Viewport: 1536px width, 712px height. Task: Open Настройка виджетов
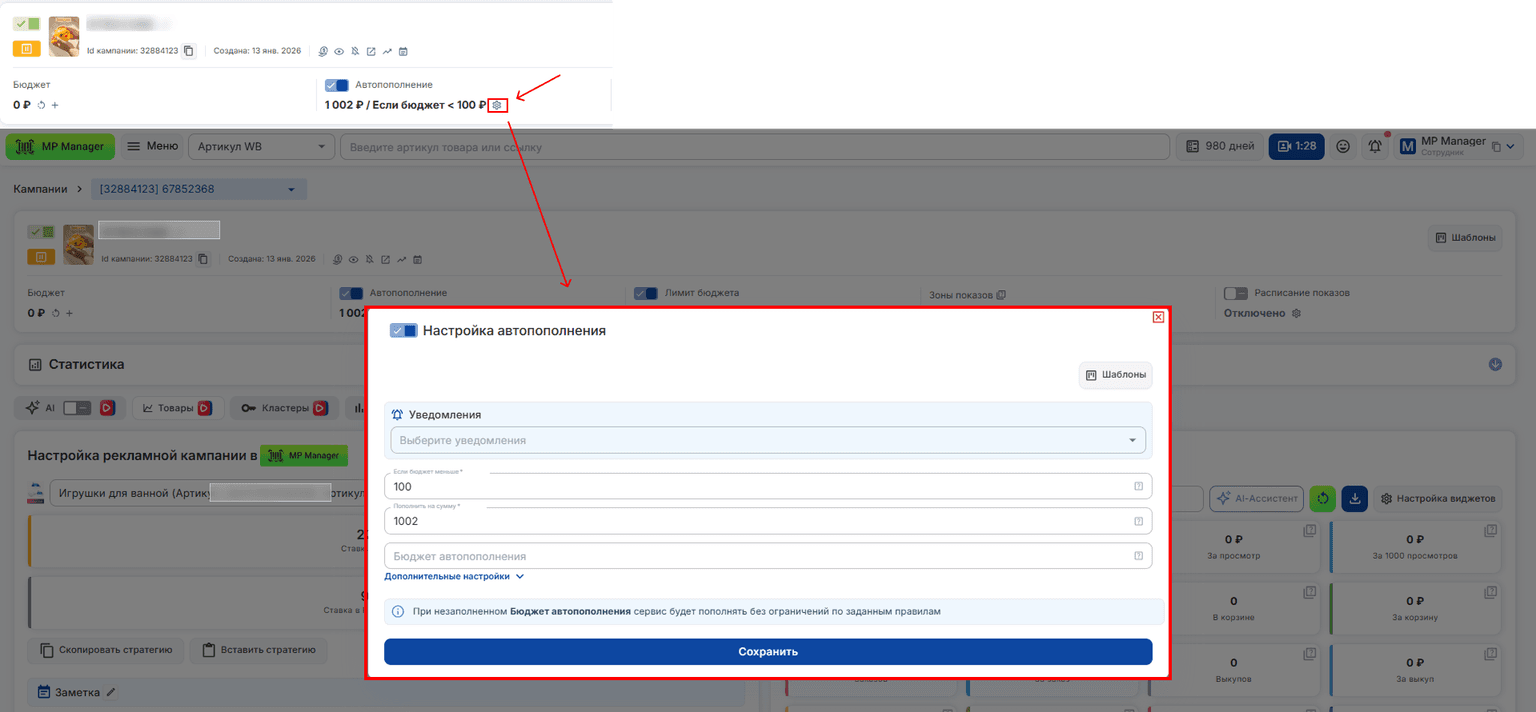tap(1438, 498)
